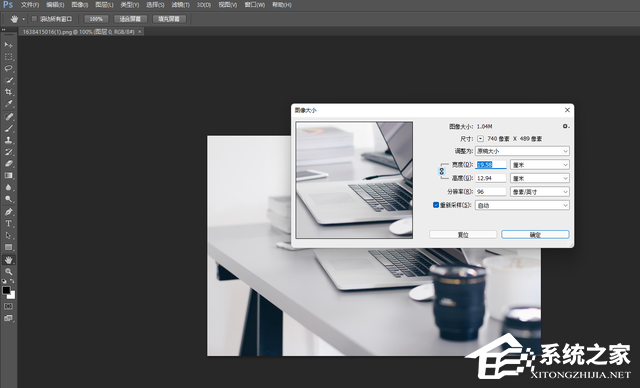Click the 复位 reset button

click(x=463, y=235)
